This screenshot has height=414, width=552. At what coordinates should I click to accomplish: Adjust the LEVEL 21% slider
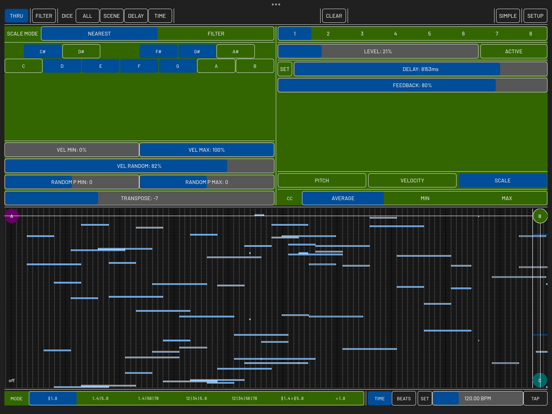378,51
